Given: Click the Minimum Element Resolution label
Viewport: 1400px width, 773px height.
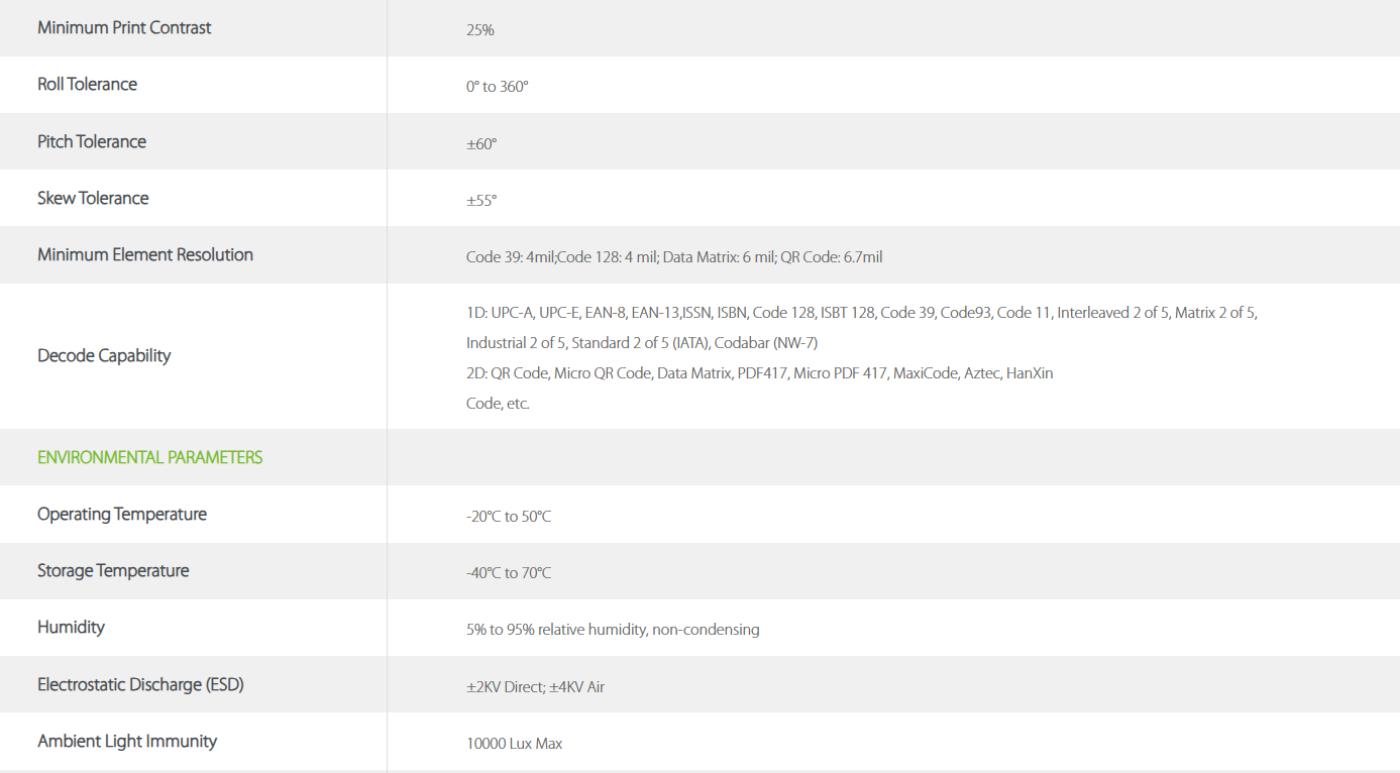Looking at the screenshot, I should [145, 255].
